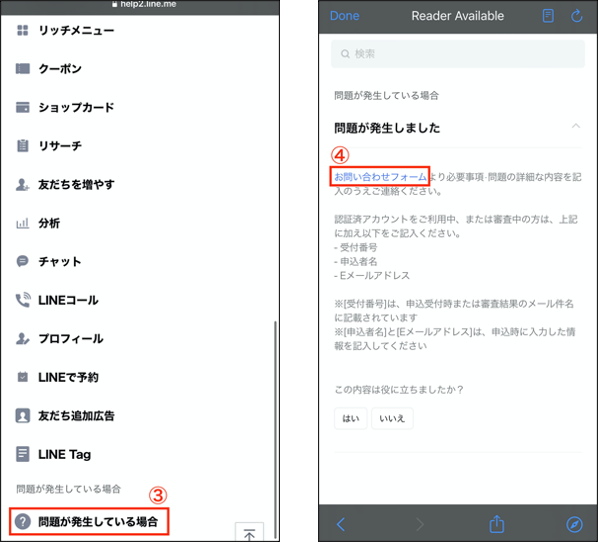Collapse the 問題が発生しました section chevron
The width and height of the screenshot is (598, 542).
tap(576, 126)
